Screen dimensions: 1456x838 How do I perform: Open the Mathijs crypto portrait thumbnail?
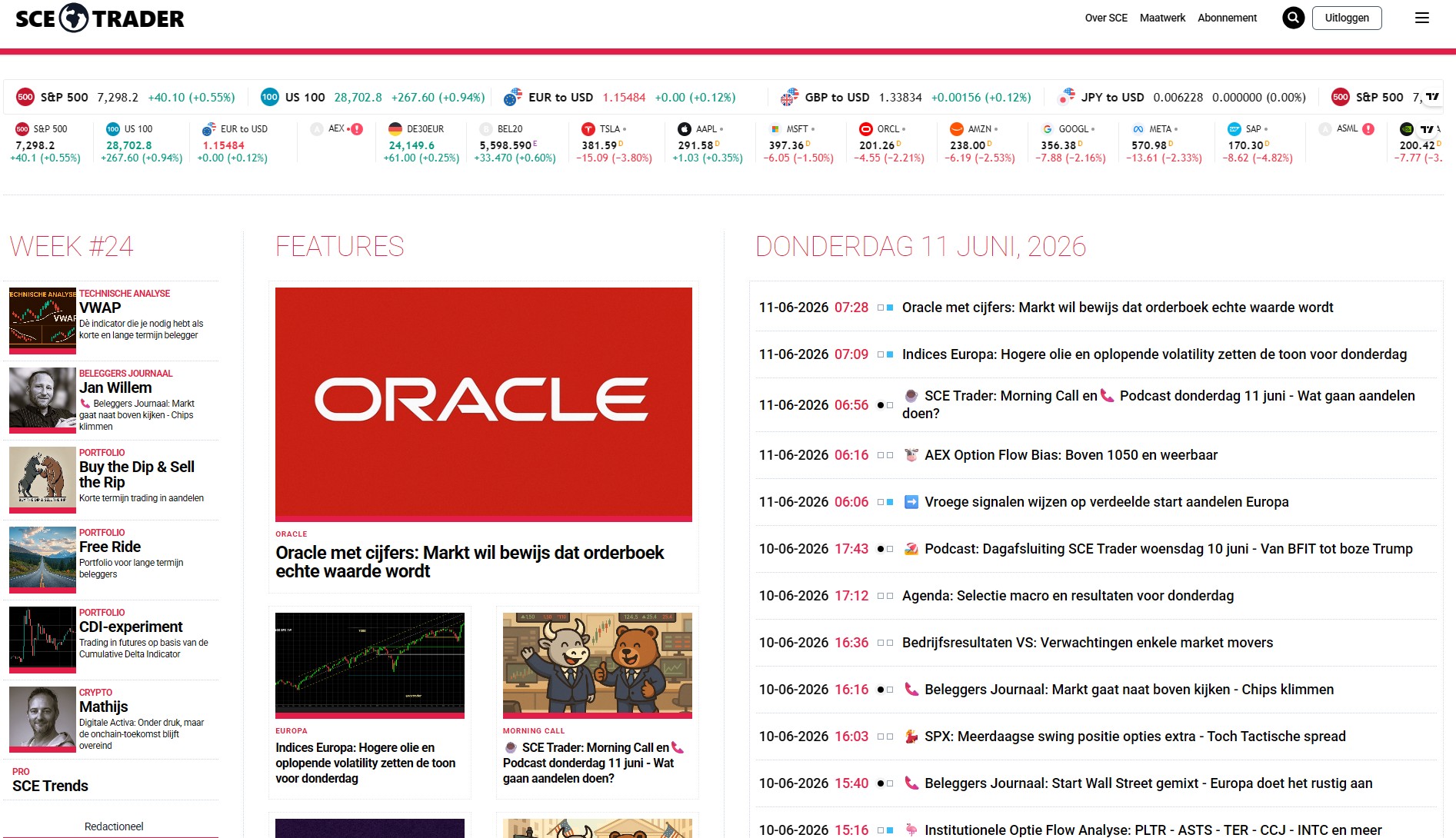(x=42, y=718)
